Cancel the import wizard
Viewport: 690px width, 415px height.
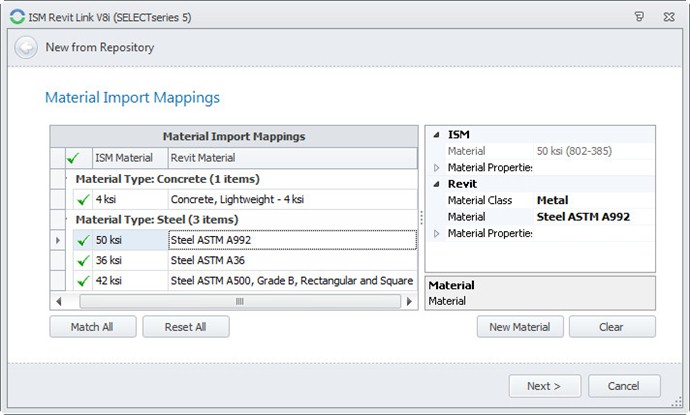[x=624, y=386]
